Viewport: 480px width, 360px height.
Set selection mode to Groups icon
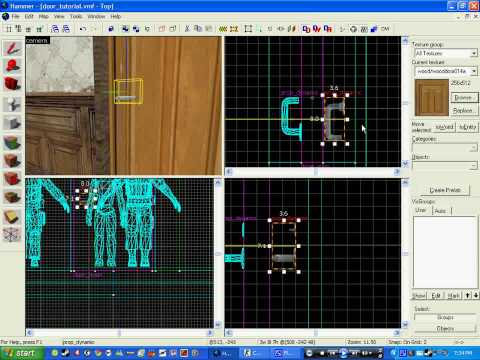pyautogui.click(x=306, y=29)
